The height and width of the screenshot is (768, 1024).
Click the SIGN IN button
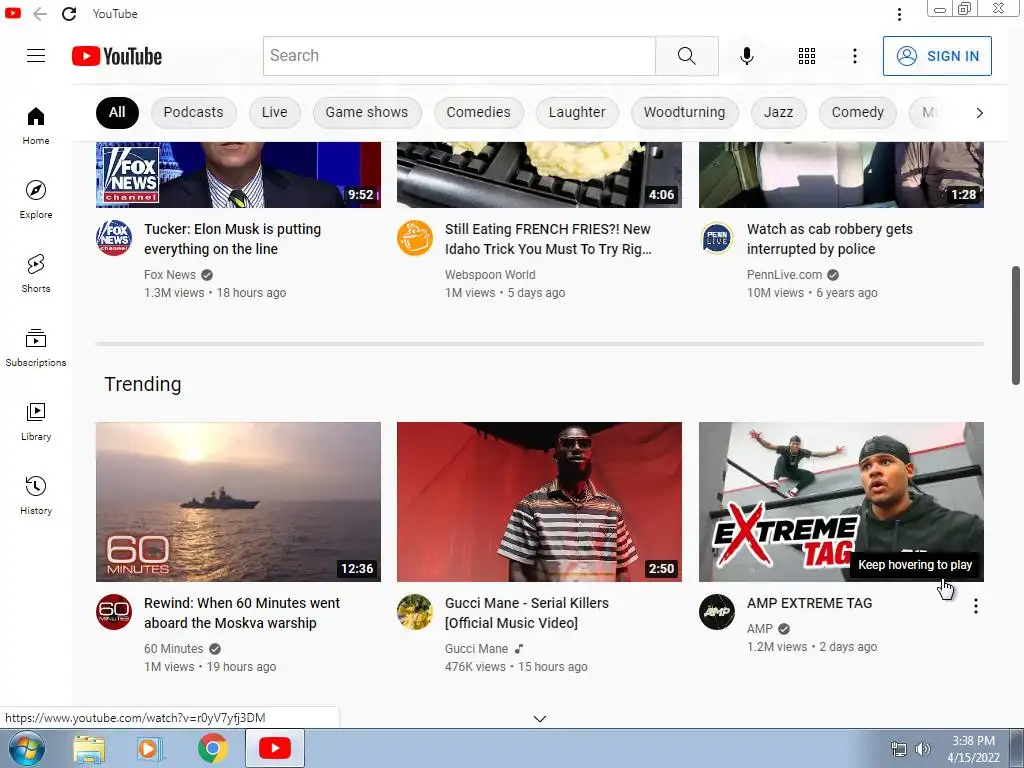[x=937, y=56]
